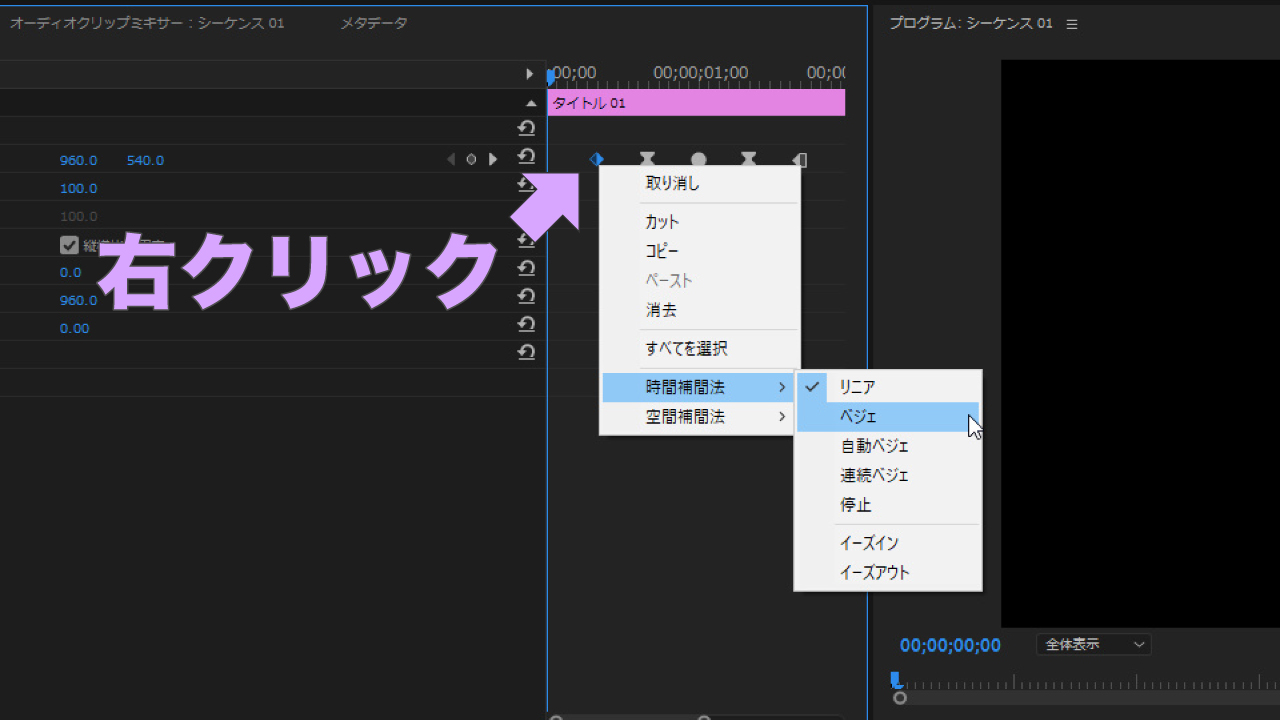Go to next keyframe arrow beside 540.0
The width and height of the screenshot is (1280, 720).
tap(492, 159)
